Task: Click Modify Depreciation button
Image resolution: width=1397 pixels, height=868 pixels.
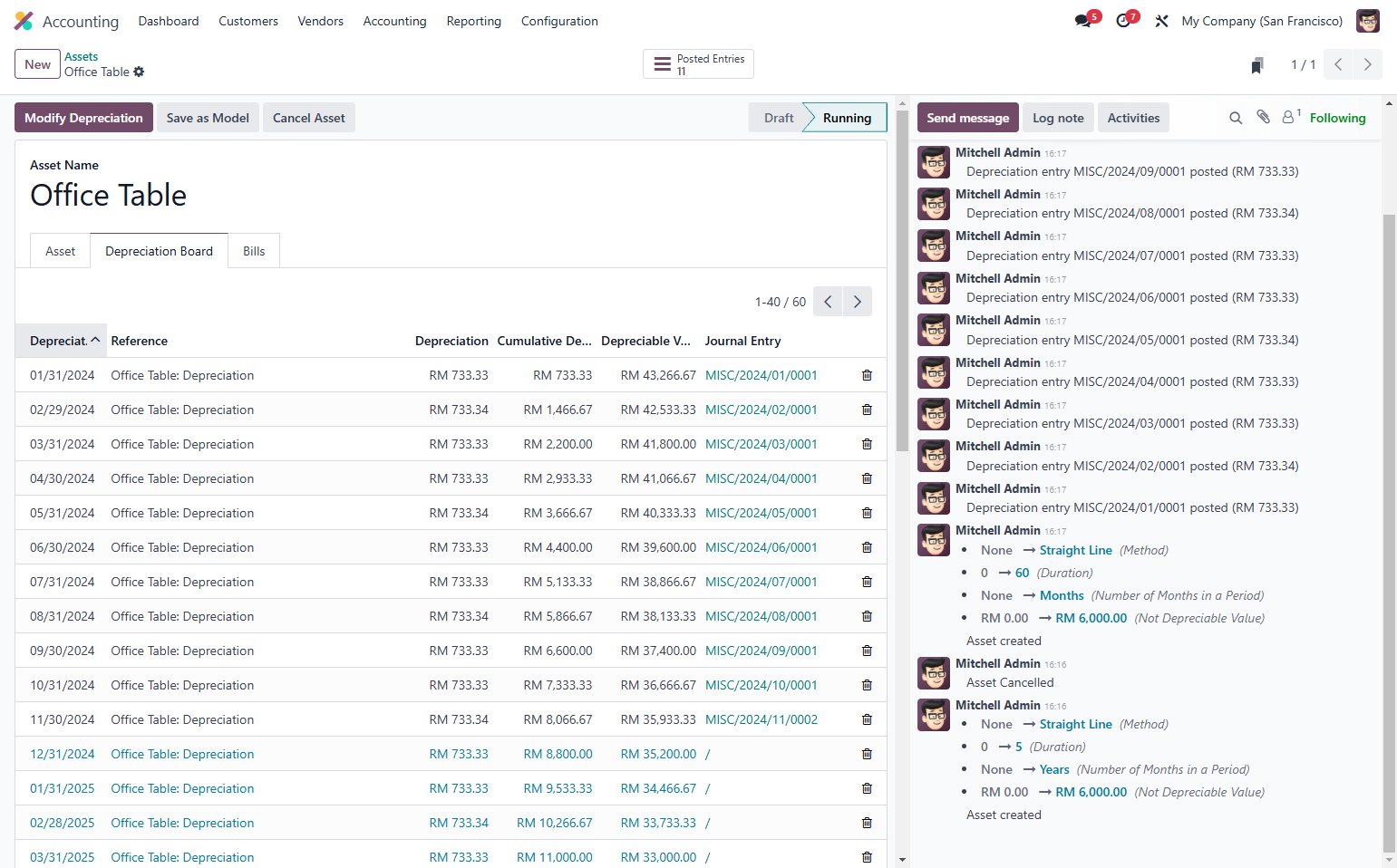Action: (83, 118)
